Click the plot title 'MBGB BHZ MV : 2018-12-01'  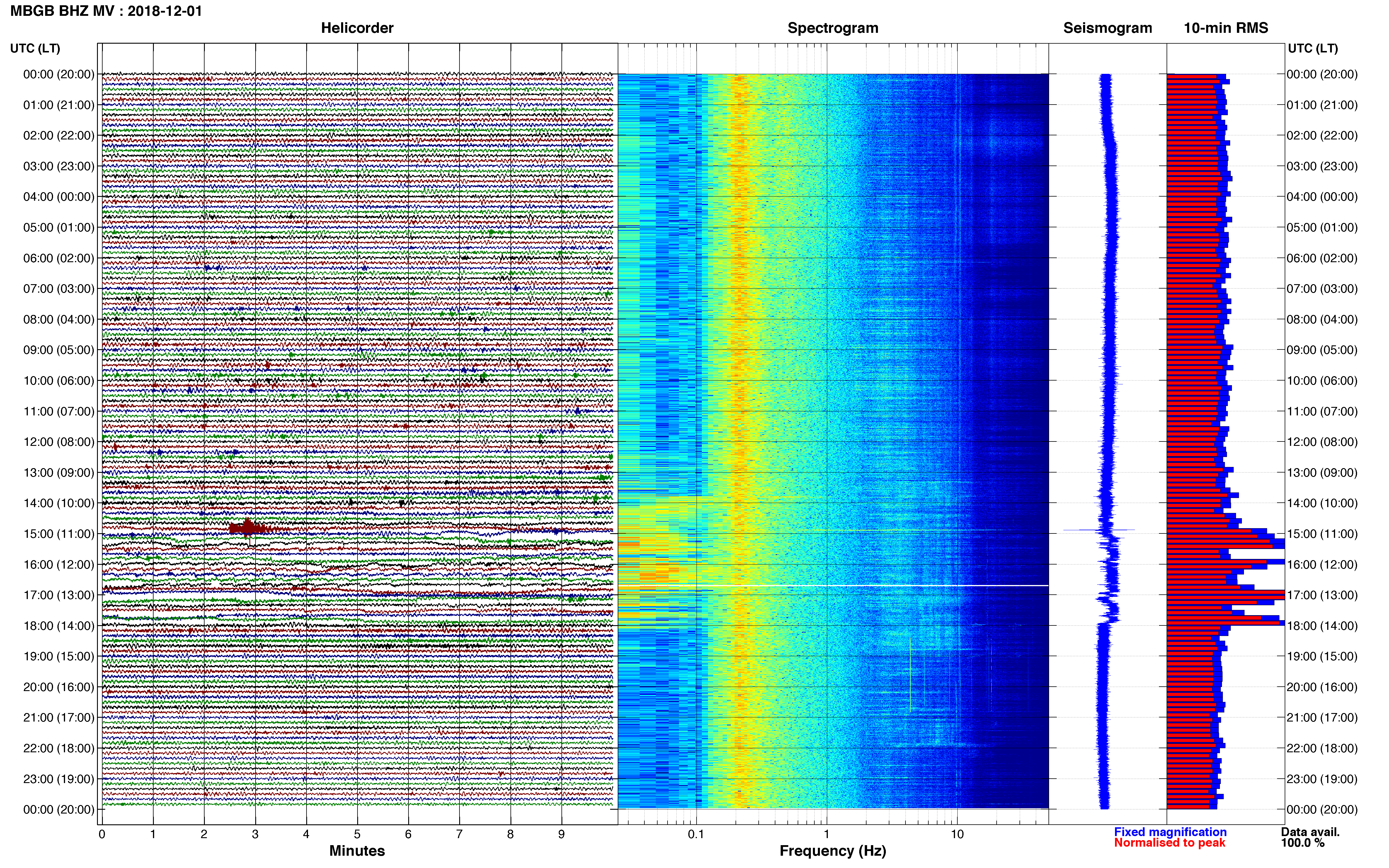coord(106,11)
